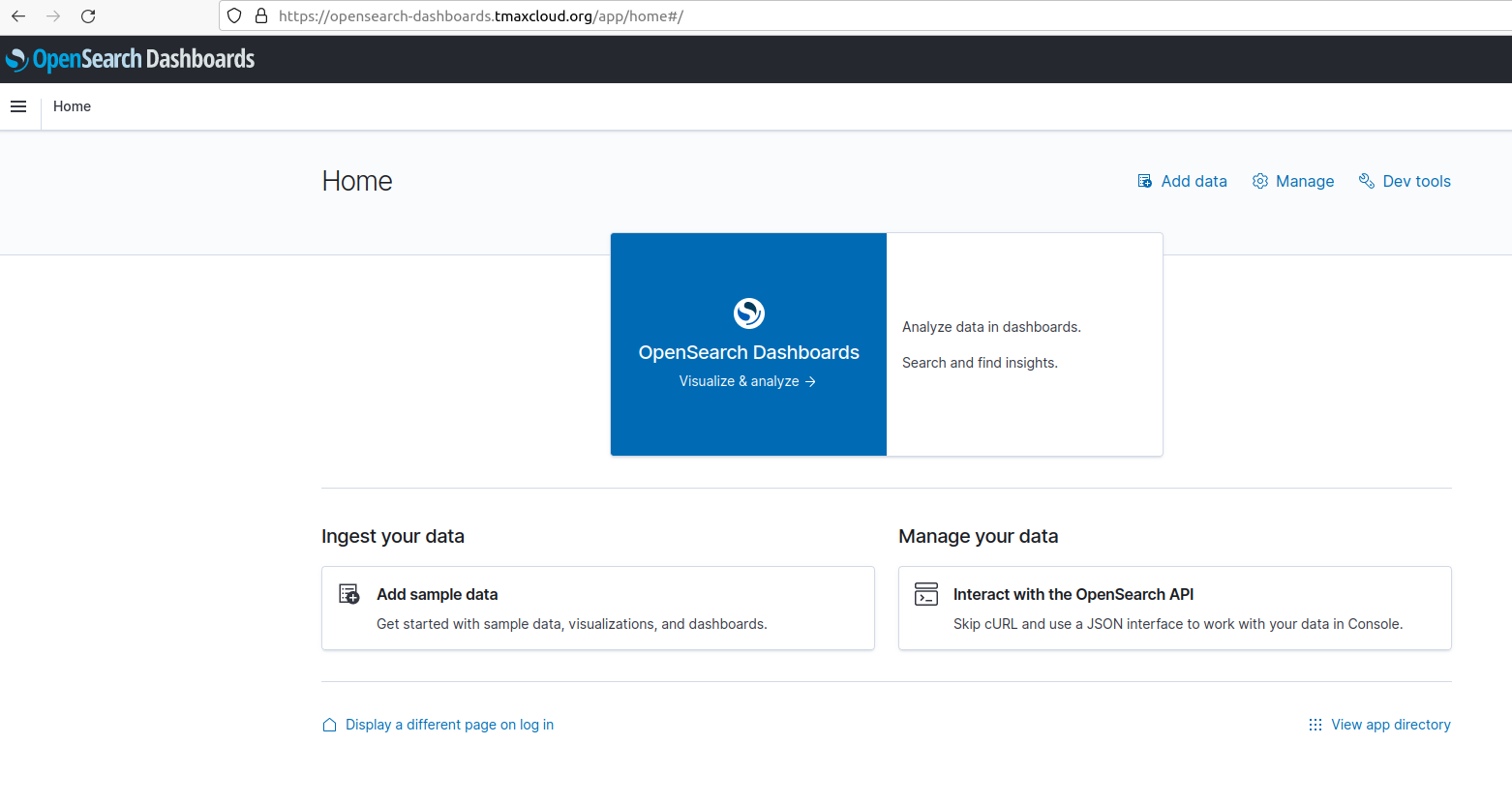Click the 'Skip cURL' description text
Viewport: 1512px width, 804px height.
click(x=1178, y=624)
